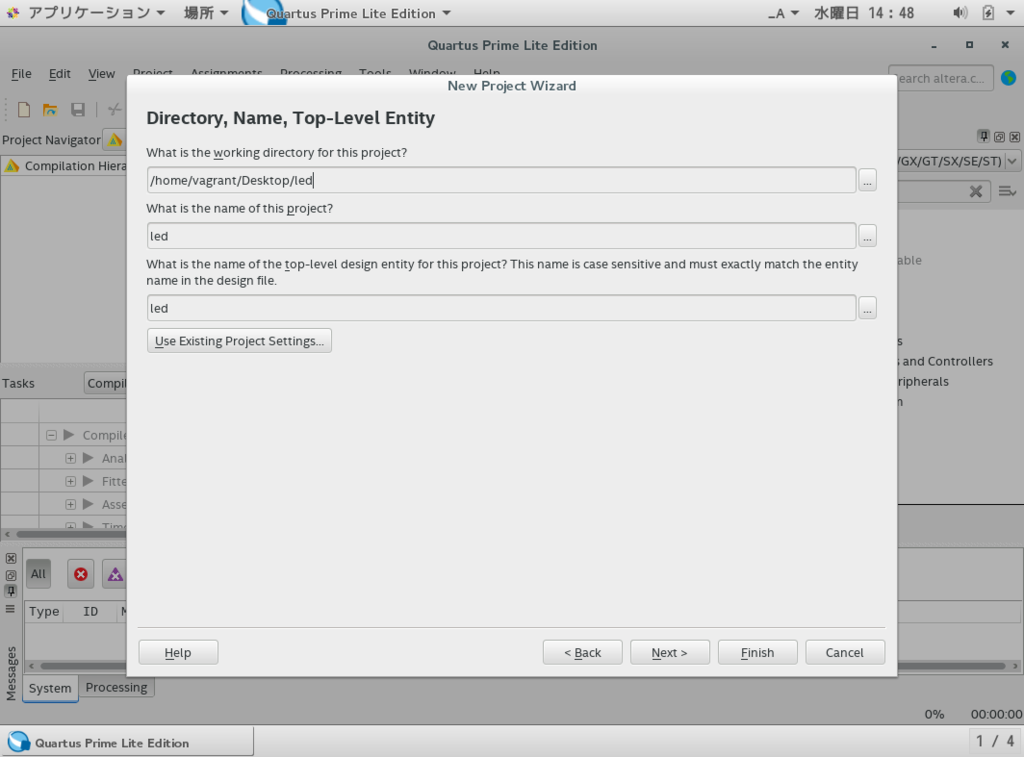Image resolution: width=1024 pixels, height=757 pixels.
Task: Click the battery power icon
Action: tap(988, 13)
